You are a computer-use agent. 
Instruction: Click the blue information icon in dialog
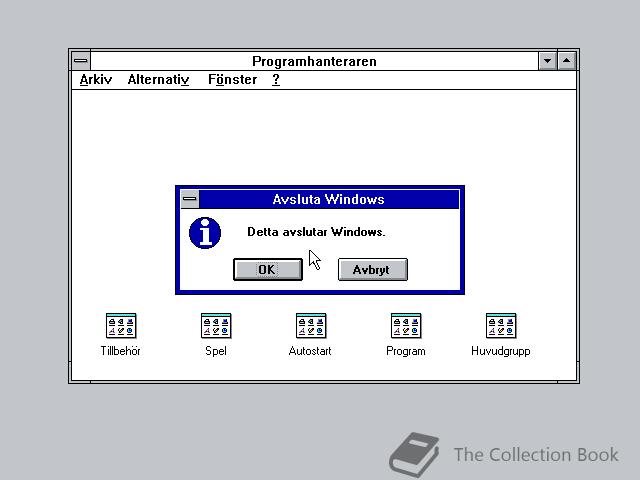pyautogui.click(x=205, y=233)
